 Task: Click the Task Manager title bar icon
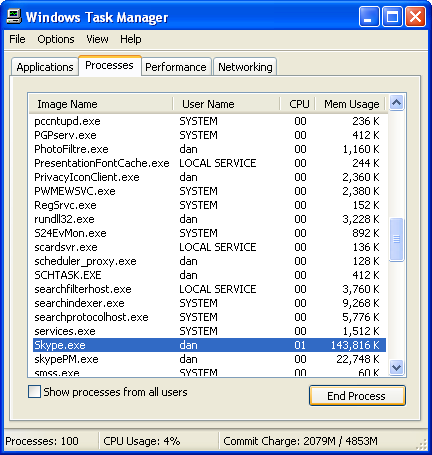[x=14, y=17]
